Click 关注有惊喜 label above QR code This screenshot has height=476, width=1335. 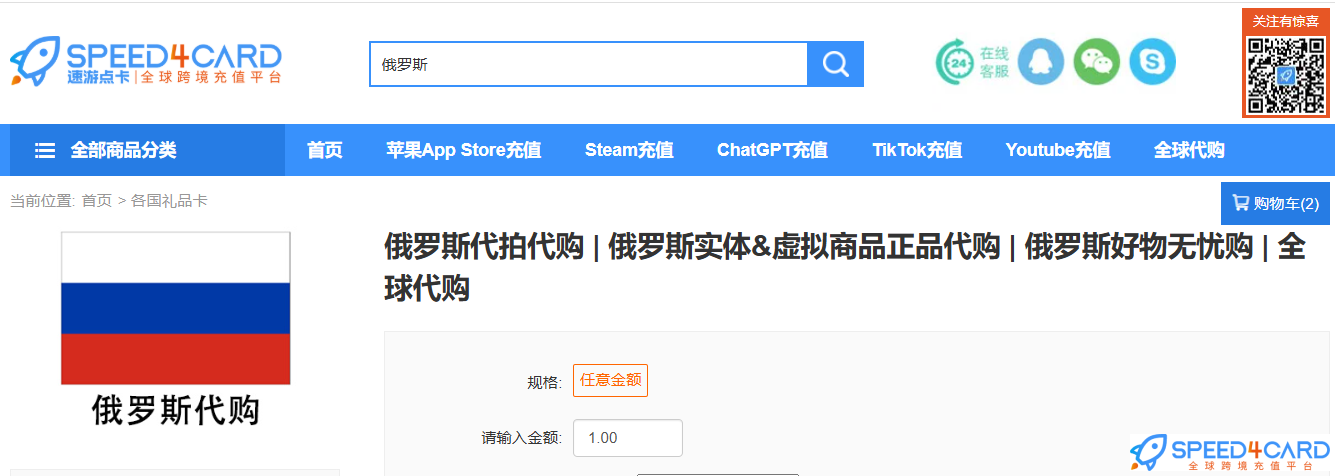pyautogui.click(x=1286, y=21)
